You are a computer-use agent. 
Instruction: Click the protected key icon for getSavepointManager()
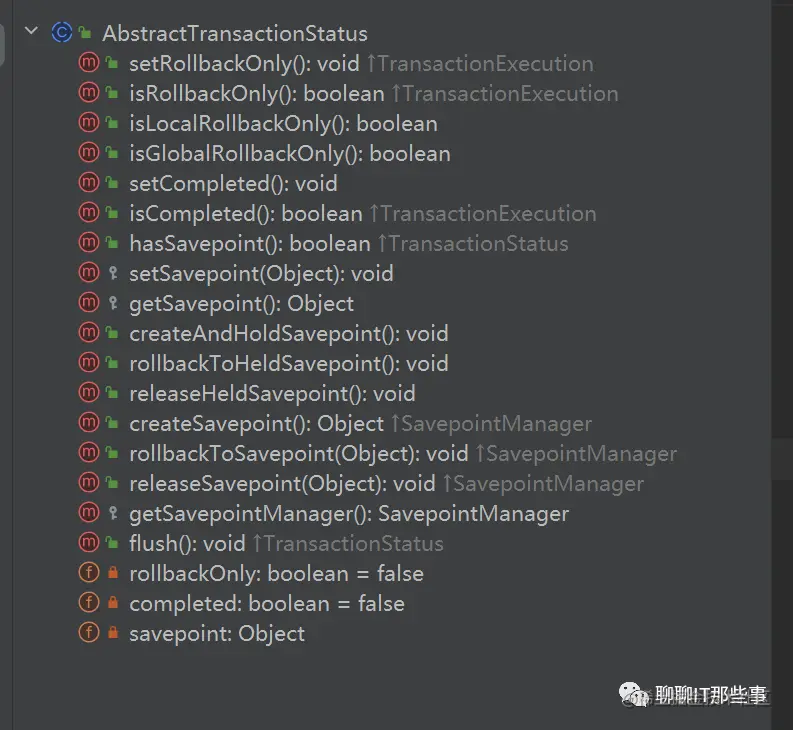click(x=113, y=513)
